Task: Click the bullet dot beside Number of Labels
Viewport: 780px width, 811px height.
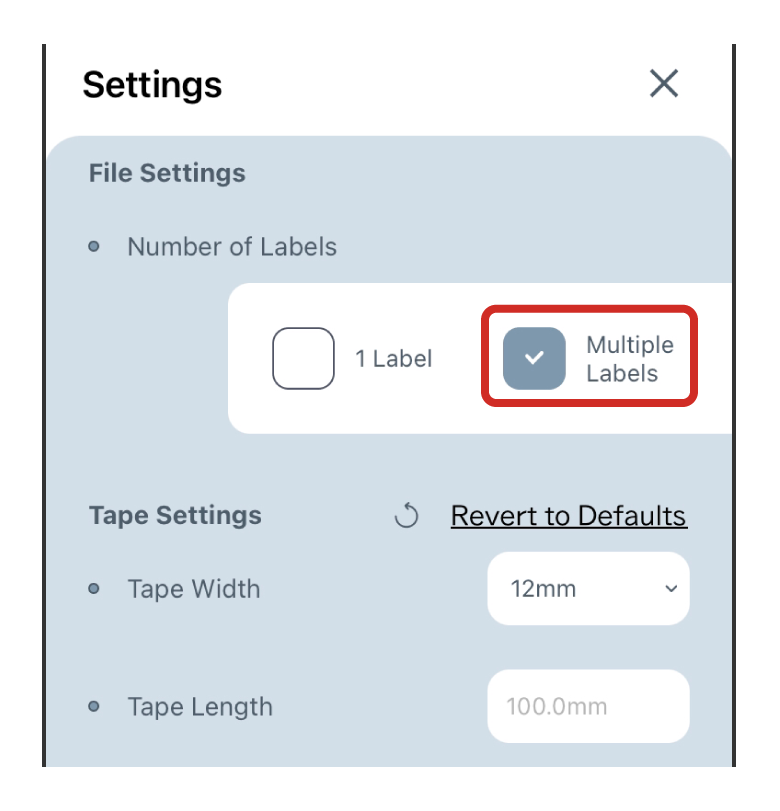Action: [94, 247]
